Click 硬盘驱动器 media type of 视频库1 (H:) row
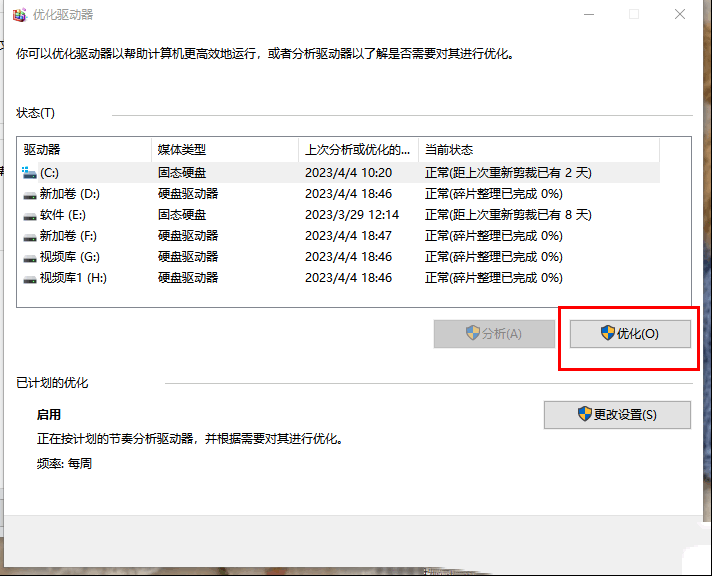 (188, 278)
